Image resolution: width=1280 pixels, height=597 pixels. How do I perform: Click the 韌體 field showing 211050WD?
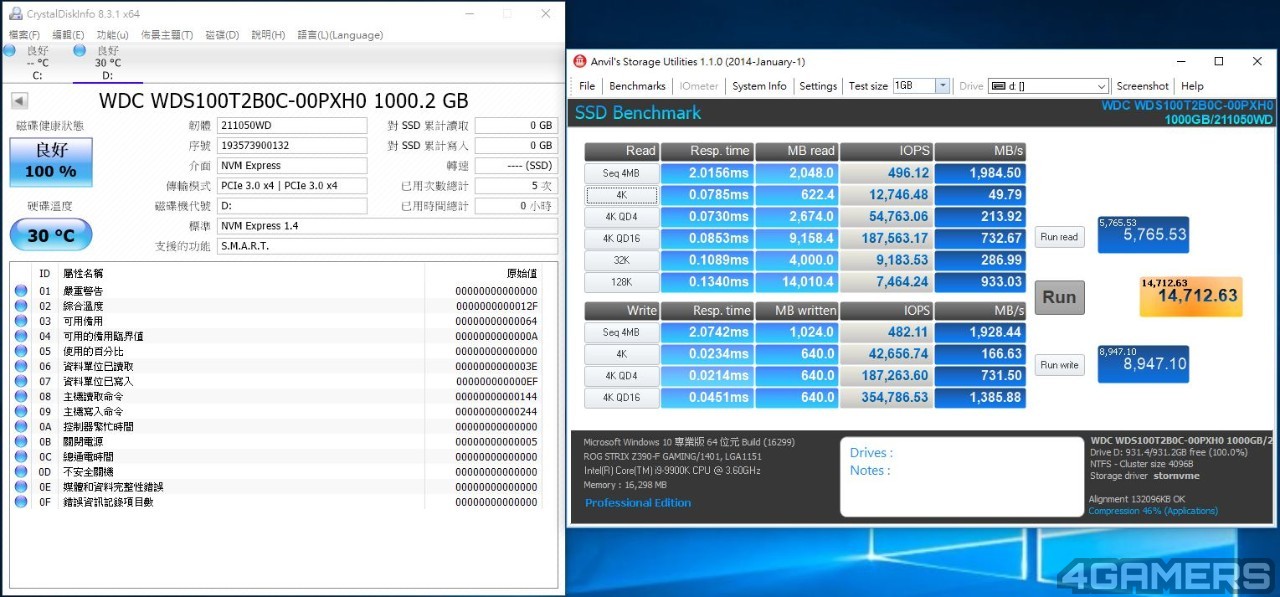pyautogui.click(x=292, y=125)
